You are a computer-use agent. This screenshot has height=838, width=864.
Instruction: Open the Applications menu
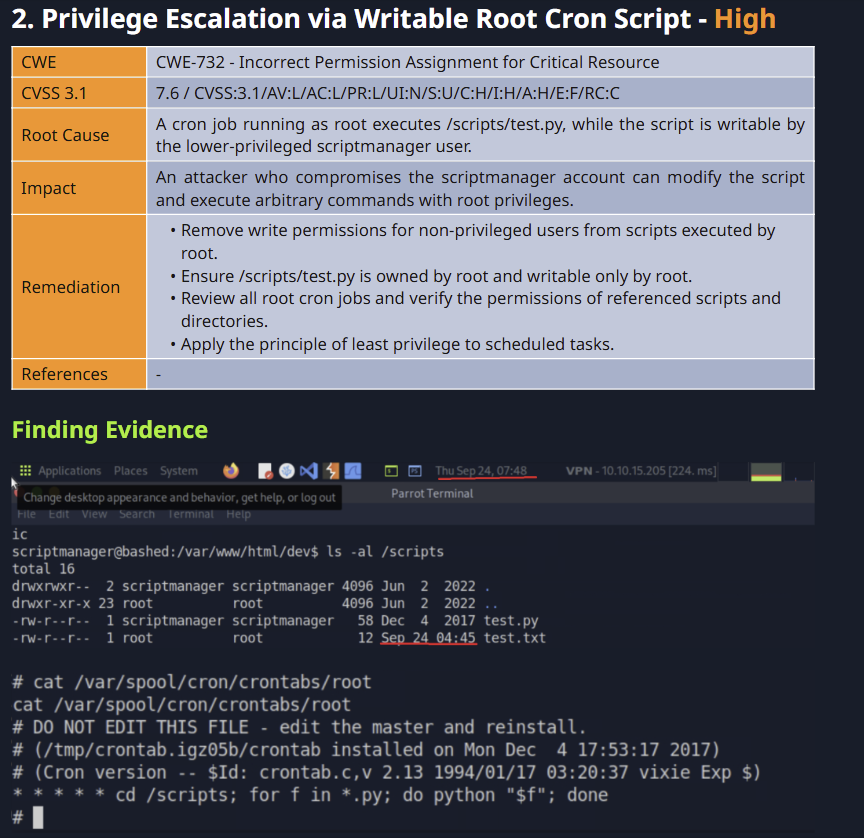point(69,471)
